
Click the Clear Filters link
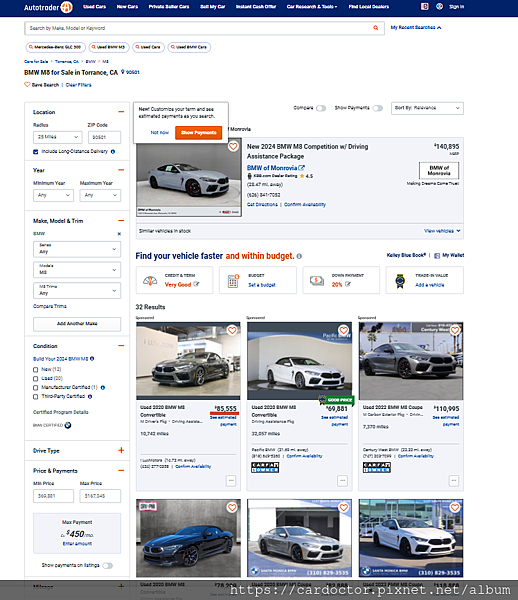pyautogui.click(x=78, y=85)
